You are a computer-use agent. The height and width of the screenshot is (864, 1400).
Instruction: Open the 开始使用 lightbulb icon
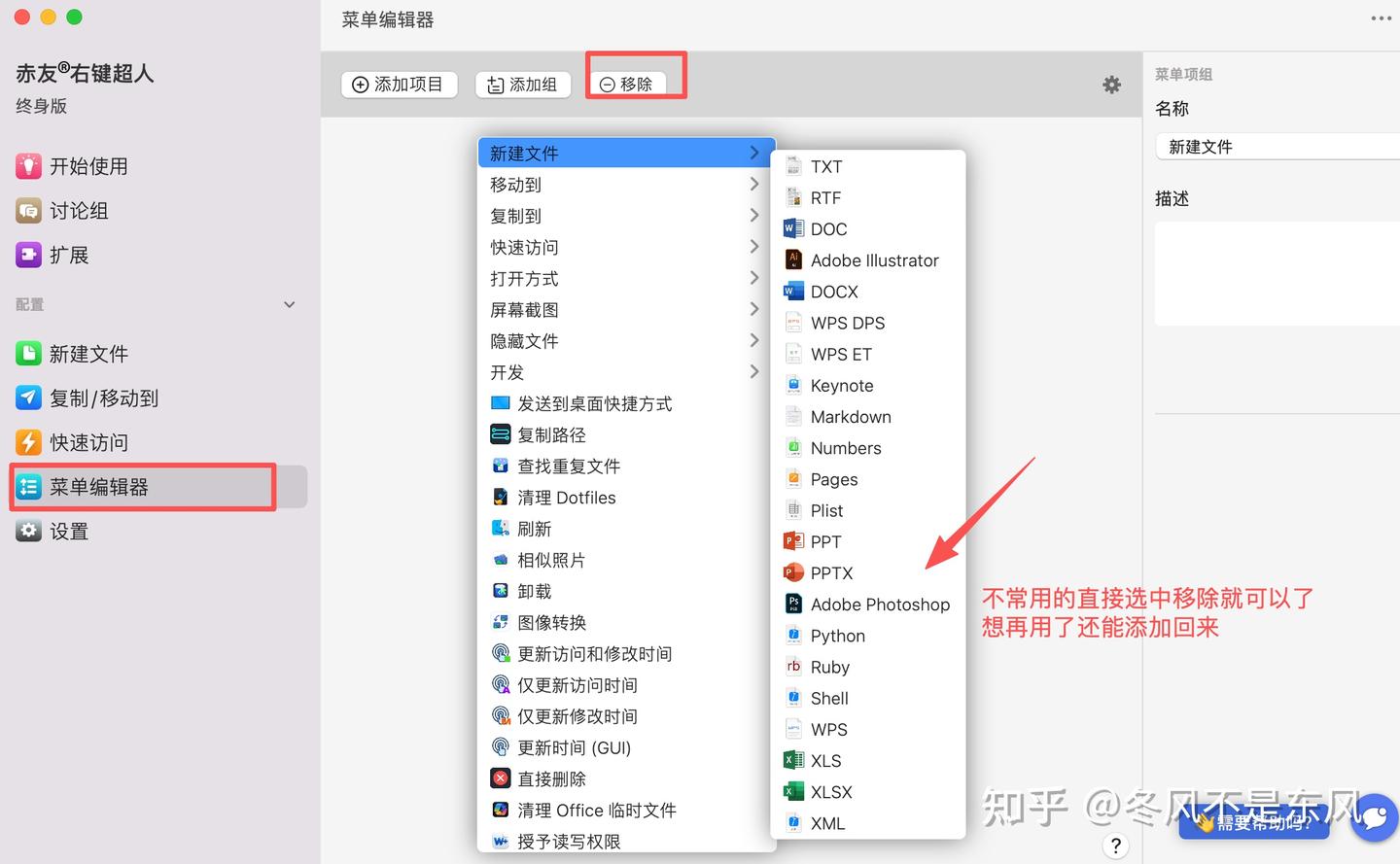pyautogui.click(x=28, y=166)
